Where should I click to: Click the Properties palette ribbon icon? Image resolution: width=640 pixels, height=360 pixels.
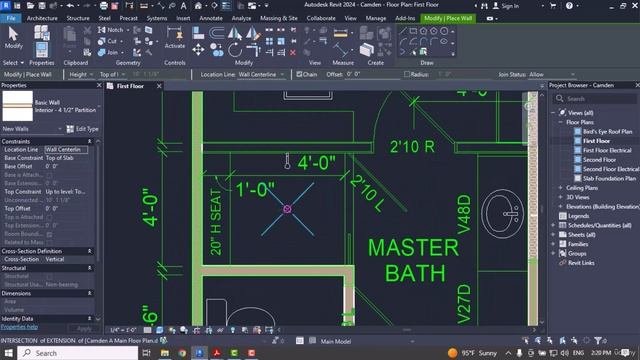click(42, 50)
